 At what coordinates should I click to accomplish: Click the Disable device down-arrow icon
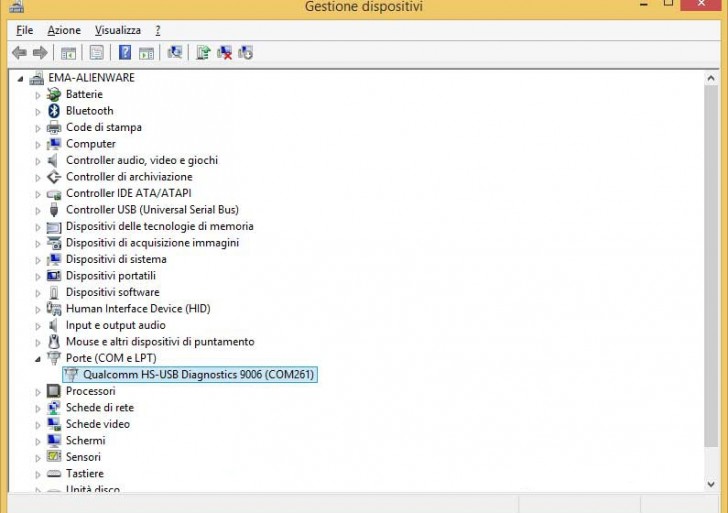245,52
